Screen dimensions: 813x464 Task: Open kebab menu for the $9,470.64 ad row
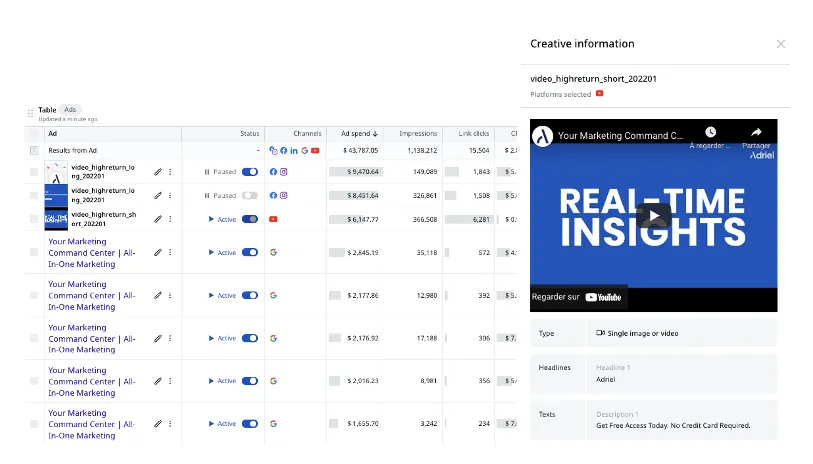(x=170, y=172)
